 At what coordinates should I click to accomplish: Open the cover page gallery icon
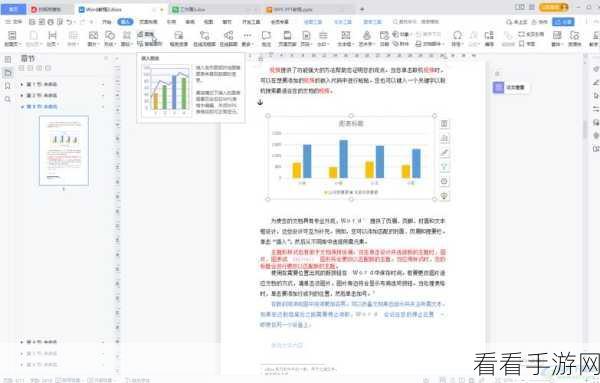pos(12,36)
